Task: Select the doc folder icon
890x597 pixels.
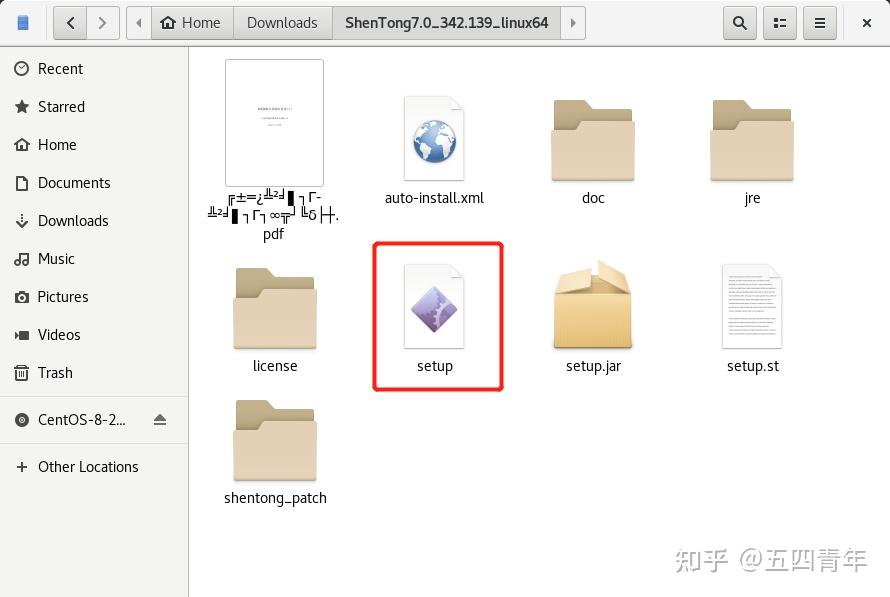Action: click(593, 140)
